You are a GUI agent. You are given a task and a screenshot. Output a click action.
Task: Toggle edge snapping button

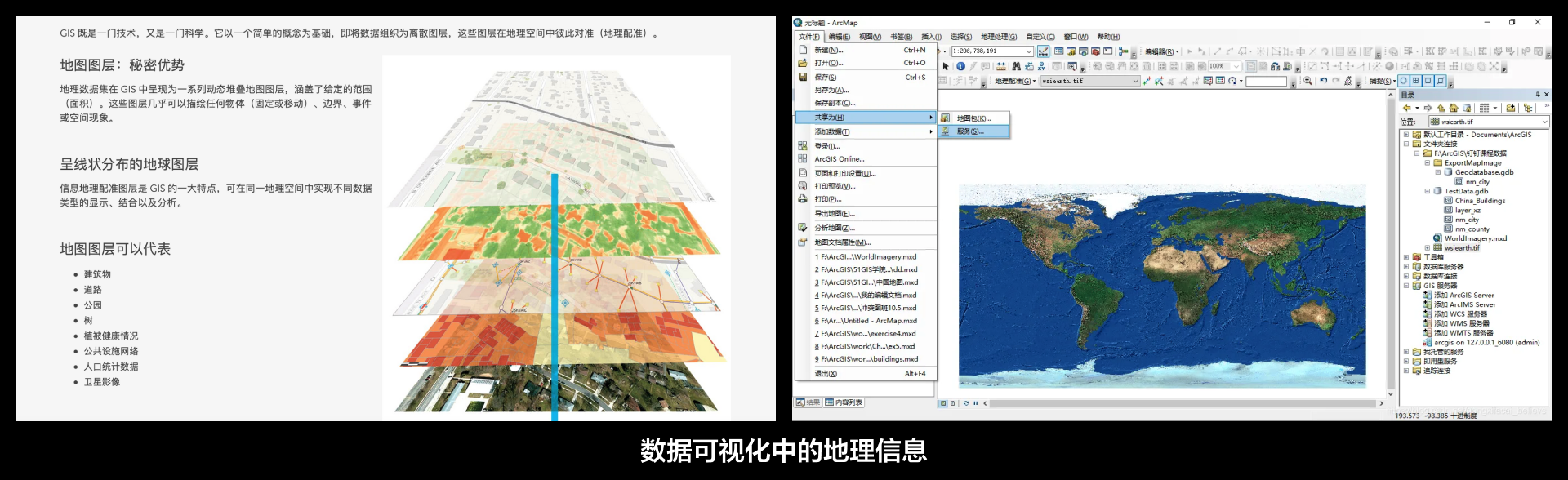point(1440,81)
